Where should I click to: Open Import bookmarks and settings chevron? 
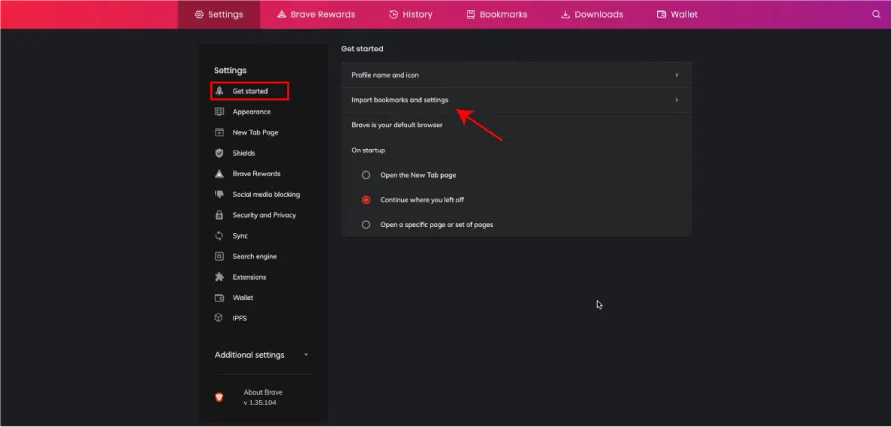click(676, 100)
